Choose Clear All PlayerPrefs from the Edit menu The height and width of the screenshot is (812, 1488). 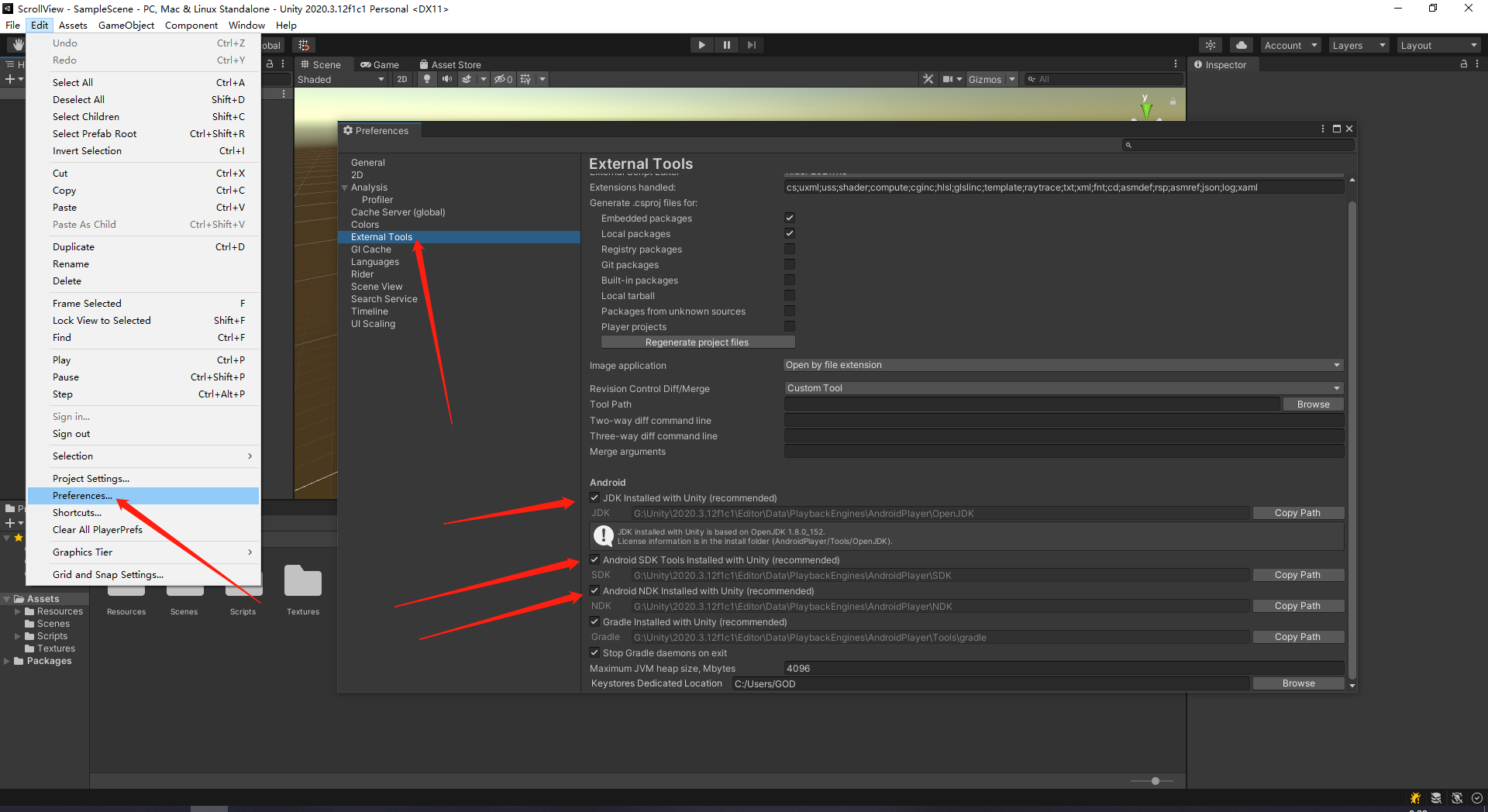(97, 529)
